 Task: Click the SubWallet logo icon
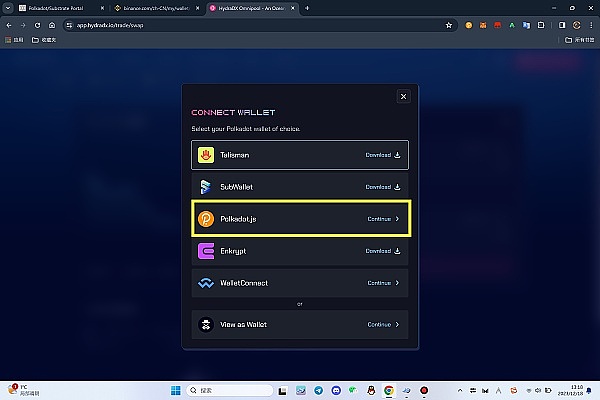[x=206, y=187]
